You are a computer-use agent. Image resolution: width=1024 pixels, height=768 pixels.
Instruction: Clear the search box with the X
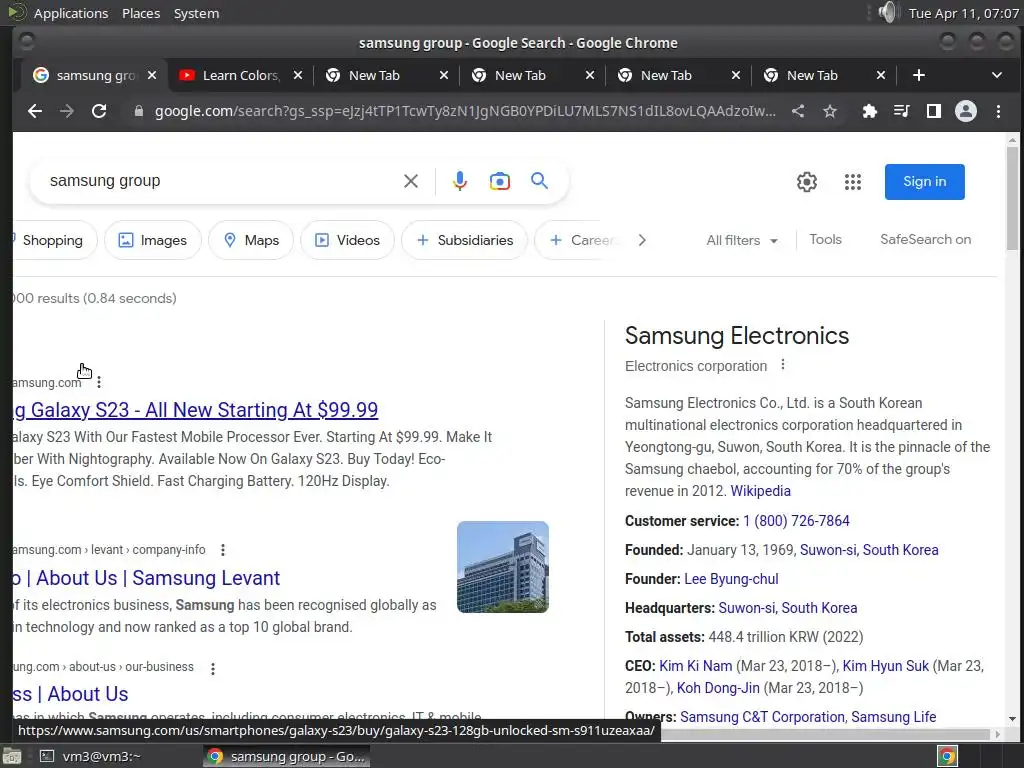411,181
